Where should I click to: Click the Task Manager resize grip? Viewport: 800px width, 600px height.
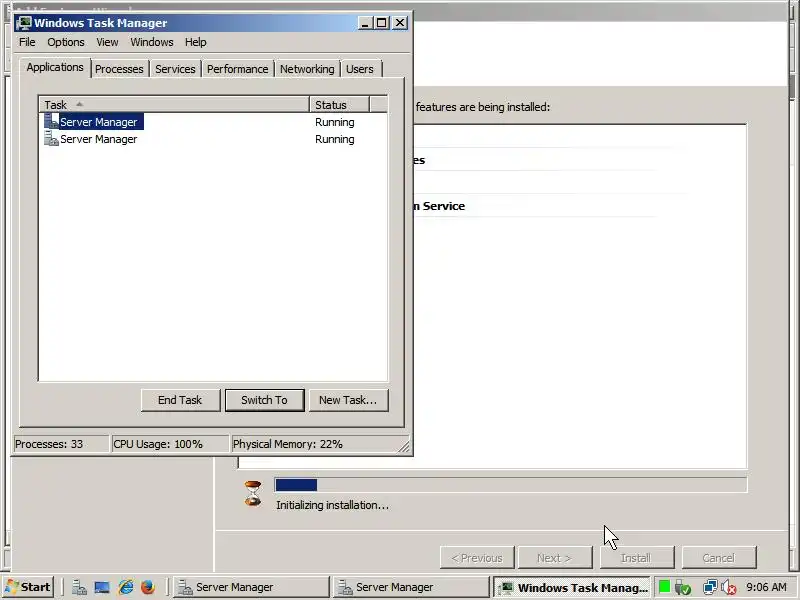403,446
